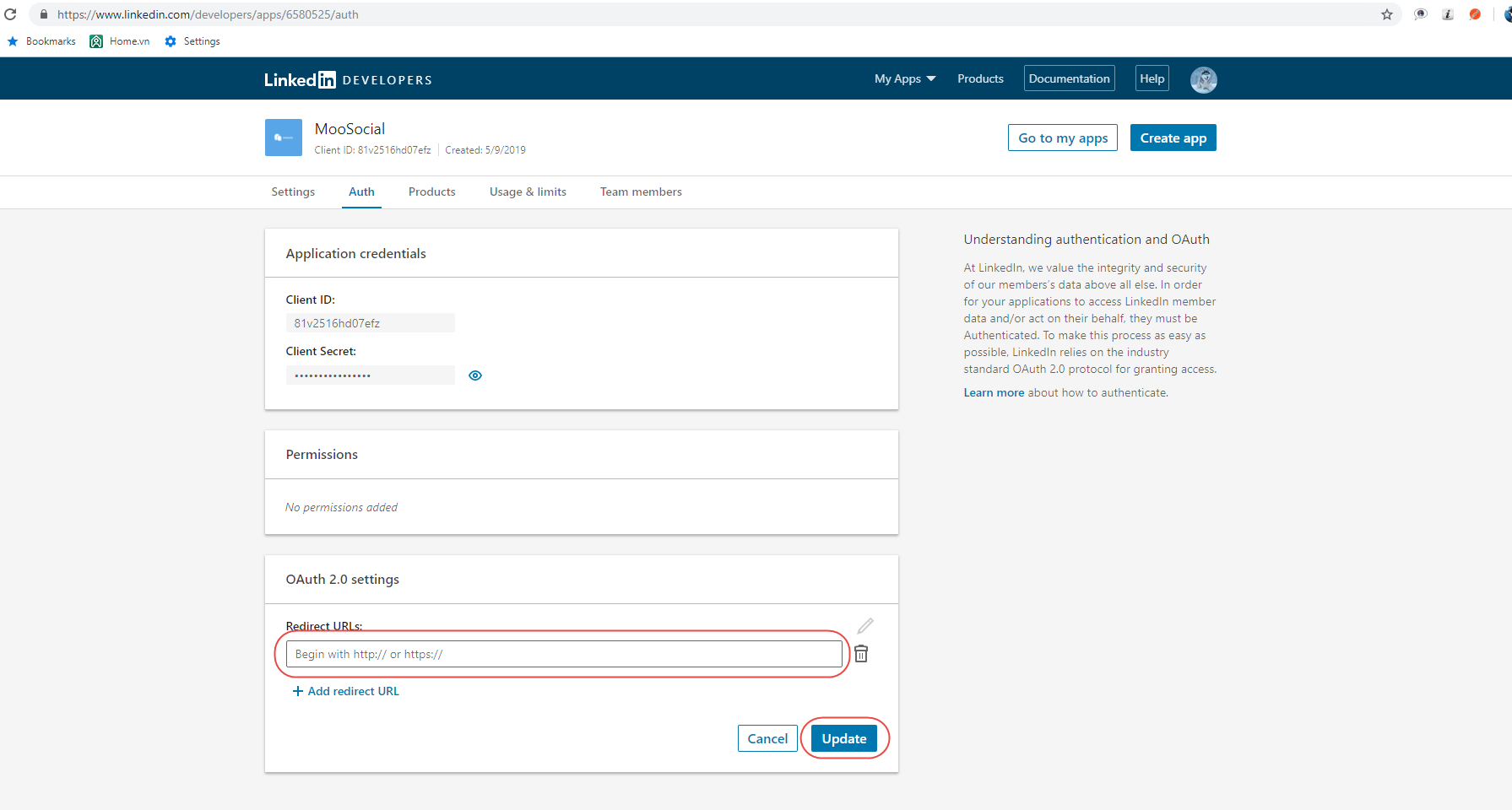
Task: Focus the Redirect URL input field
Action: 564,654
